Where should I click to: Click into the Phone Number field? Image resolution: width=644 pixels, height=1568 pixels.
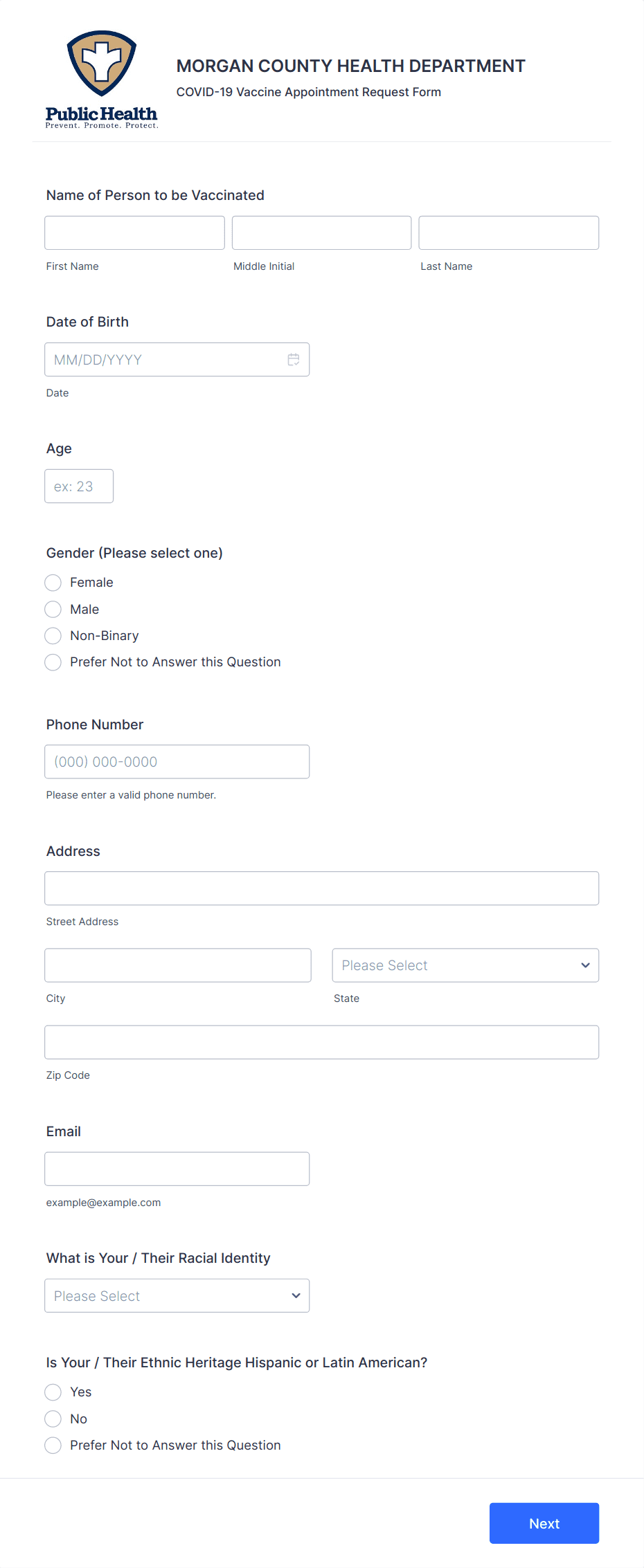pos(177,761)
